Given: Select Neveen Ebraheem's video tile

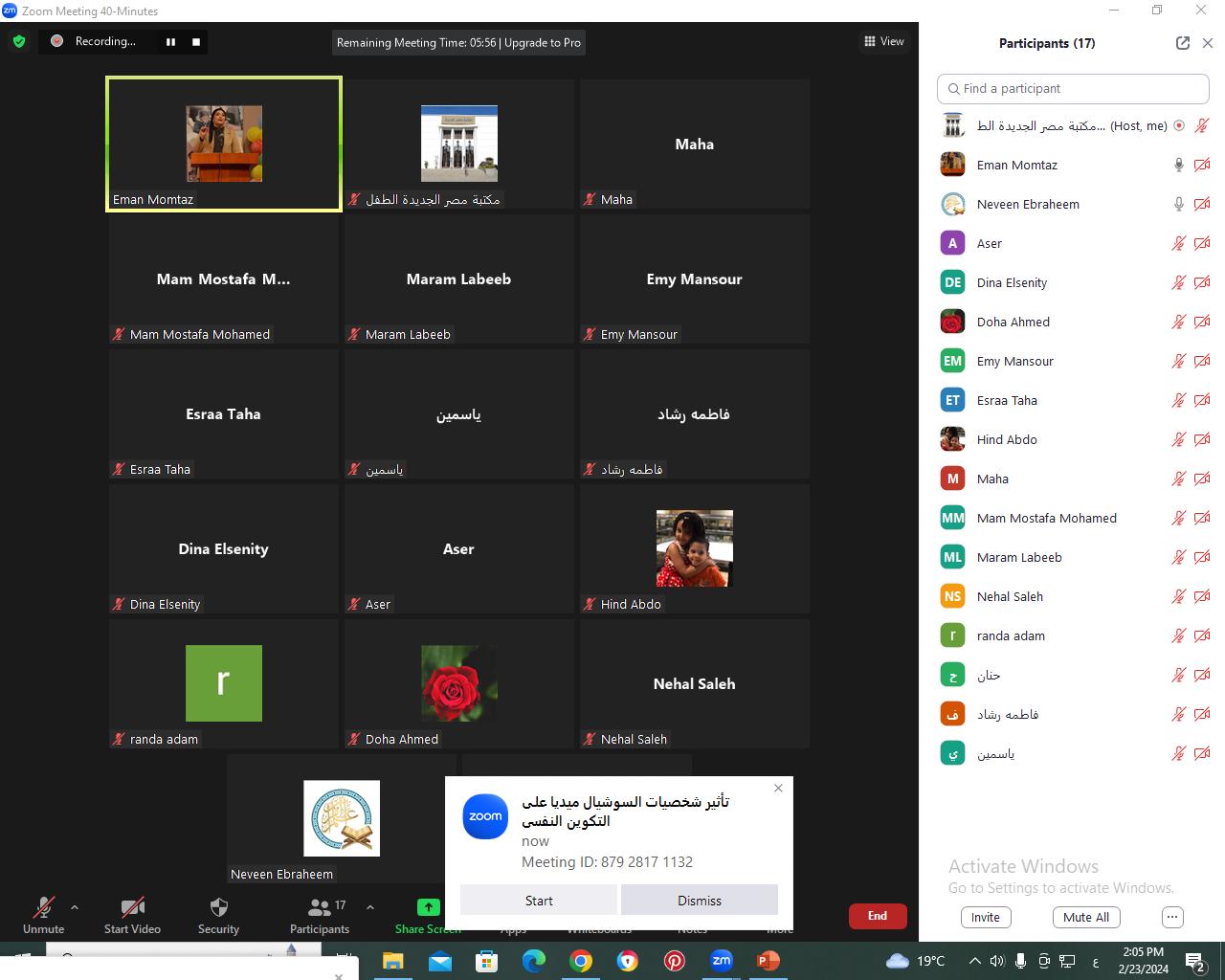Looking at the screenshot, I should tap(342, 818).
